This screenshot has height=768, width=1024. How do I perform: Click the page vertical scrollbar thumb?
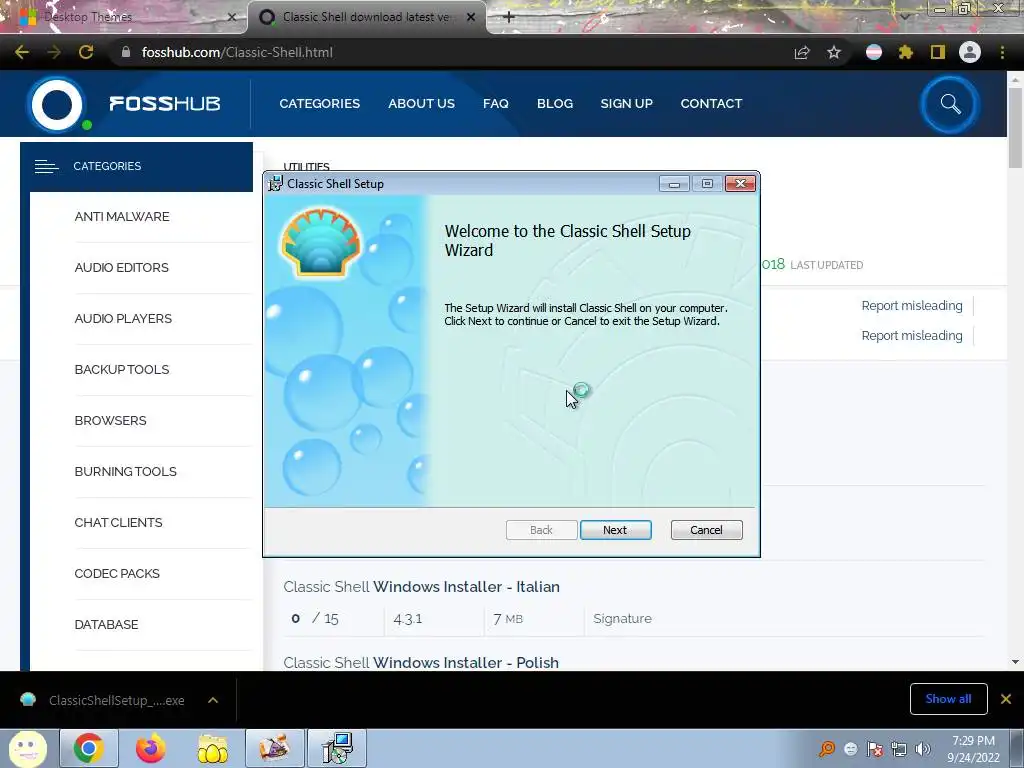(1015, 127)
